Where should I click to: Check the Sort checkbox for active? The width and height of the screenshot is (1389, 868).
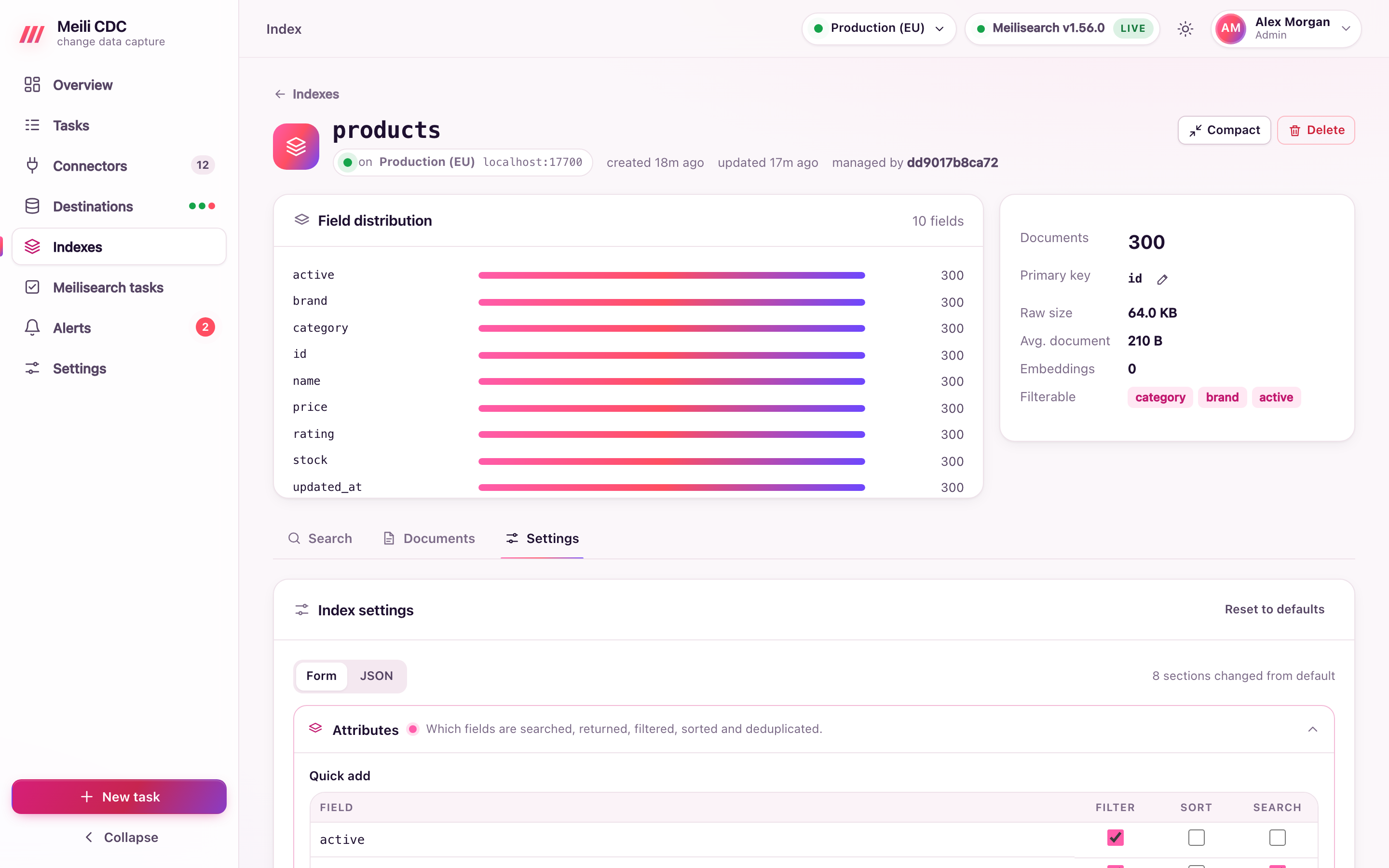point(1196,838)
